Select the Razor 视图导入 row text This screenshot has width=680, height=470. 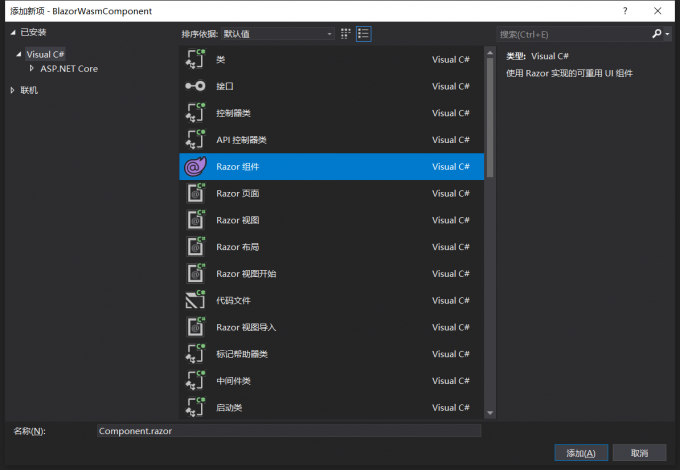click(x=246, y=327)
